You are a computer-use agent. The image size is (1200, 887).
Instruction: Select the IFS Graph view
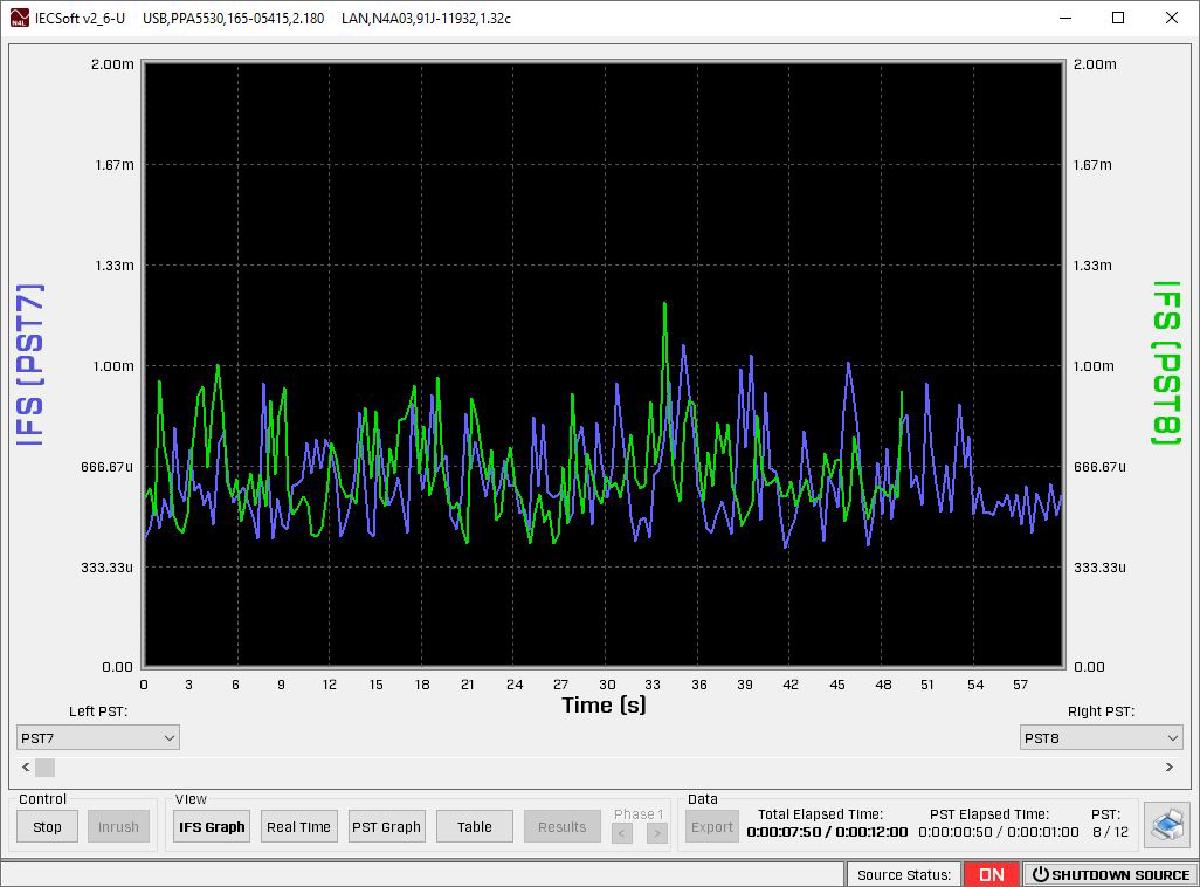click(211, 826)
